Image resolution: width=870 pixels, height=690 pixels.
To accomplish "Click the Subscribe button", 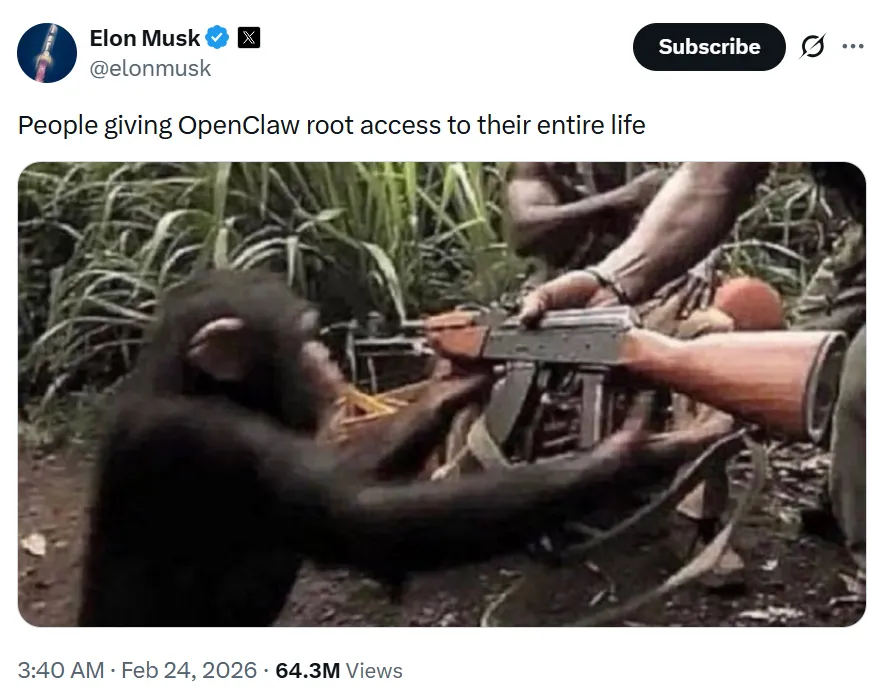I will coord(709,47).
